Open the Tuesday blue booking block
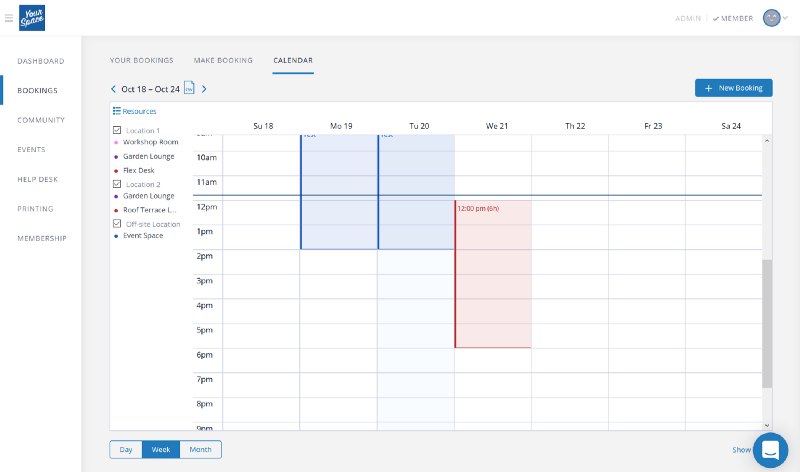Viewport: 800px width, 472px height. point(416,192)
